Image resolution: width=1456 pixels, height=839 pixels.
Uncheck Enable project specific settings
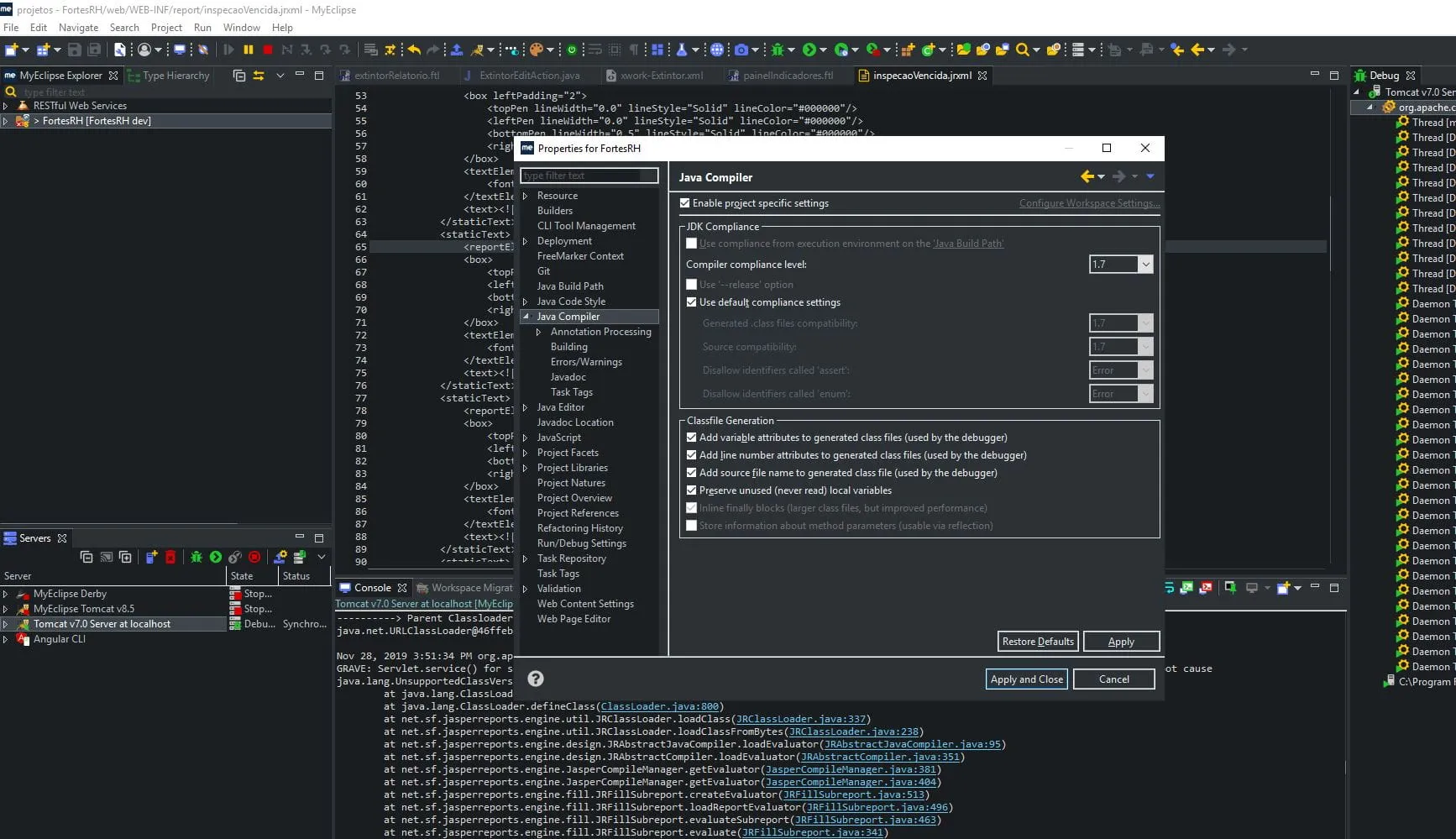[685, 203]
